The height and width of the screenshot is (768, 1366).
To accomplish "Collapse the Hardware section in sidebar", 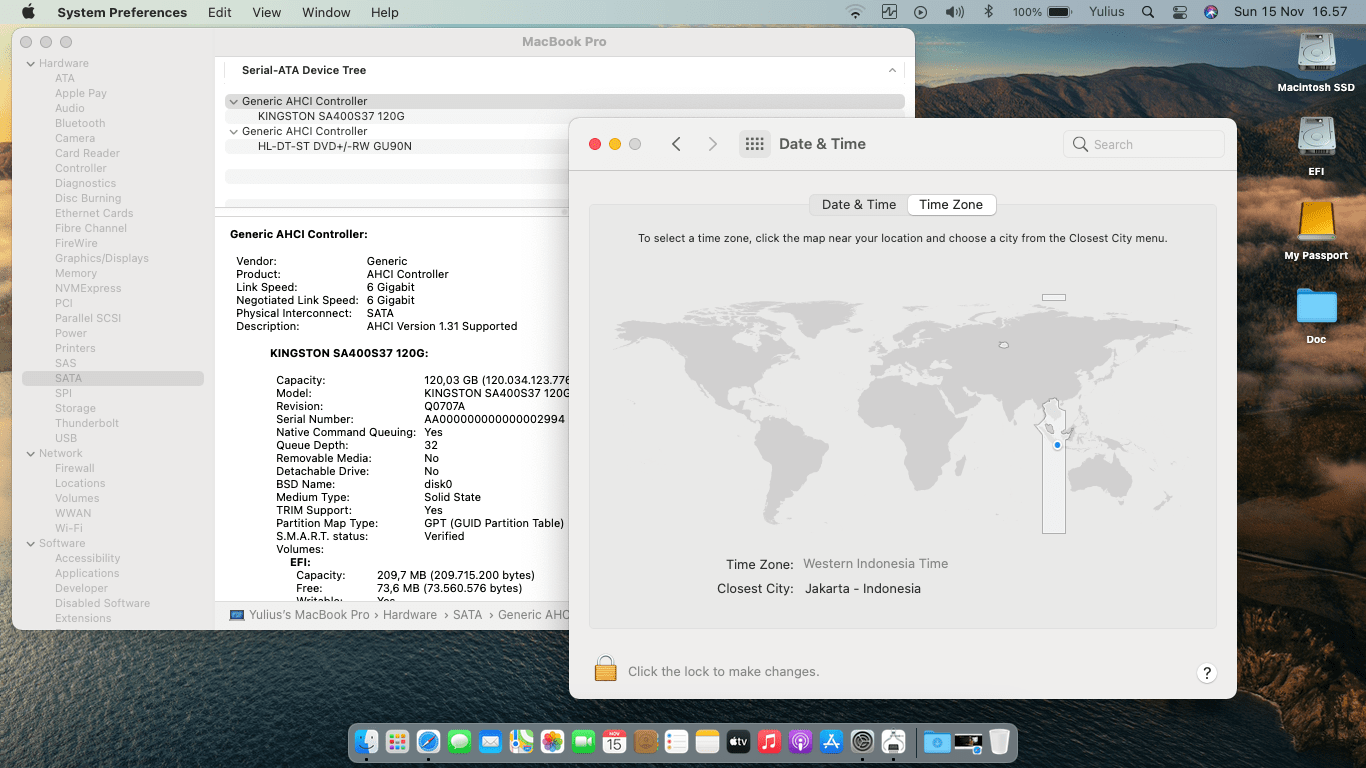I will [30, 64].
